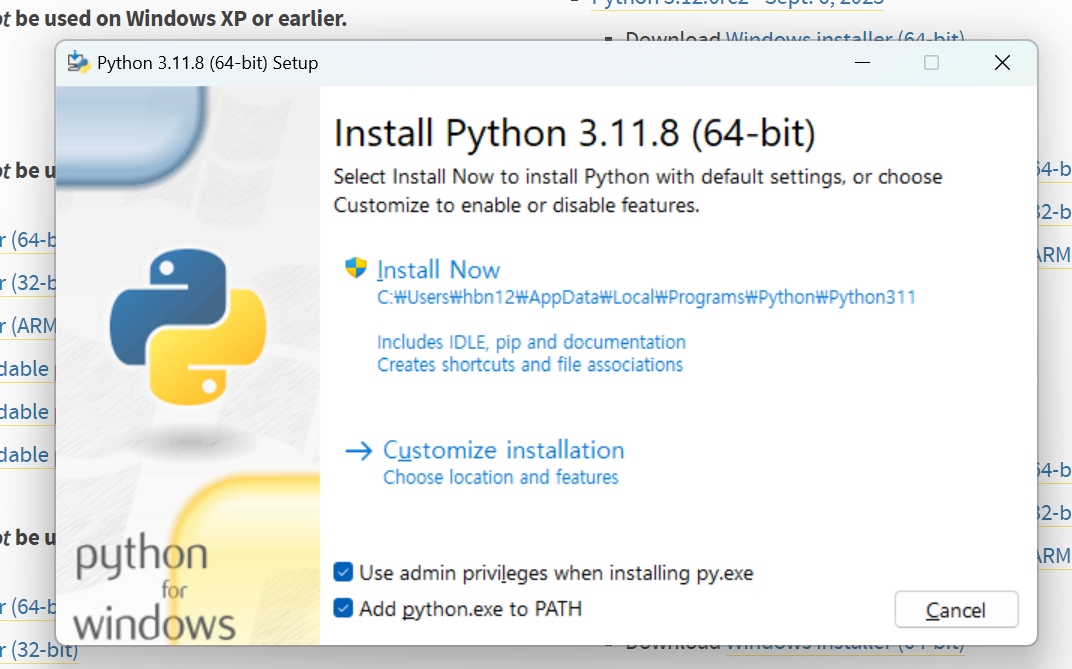
Task: Cancel the Python setup
Action: 956,610
